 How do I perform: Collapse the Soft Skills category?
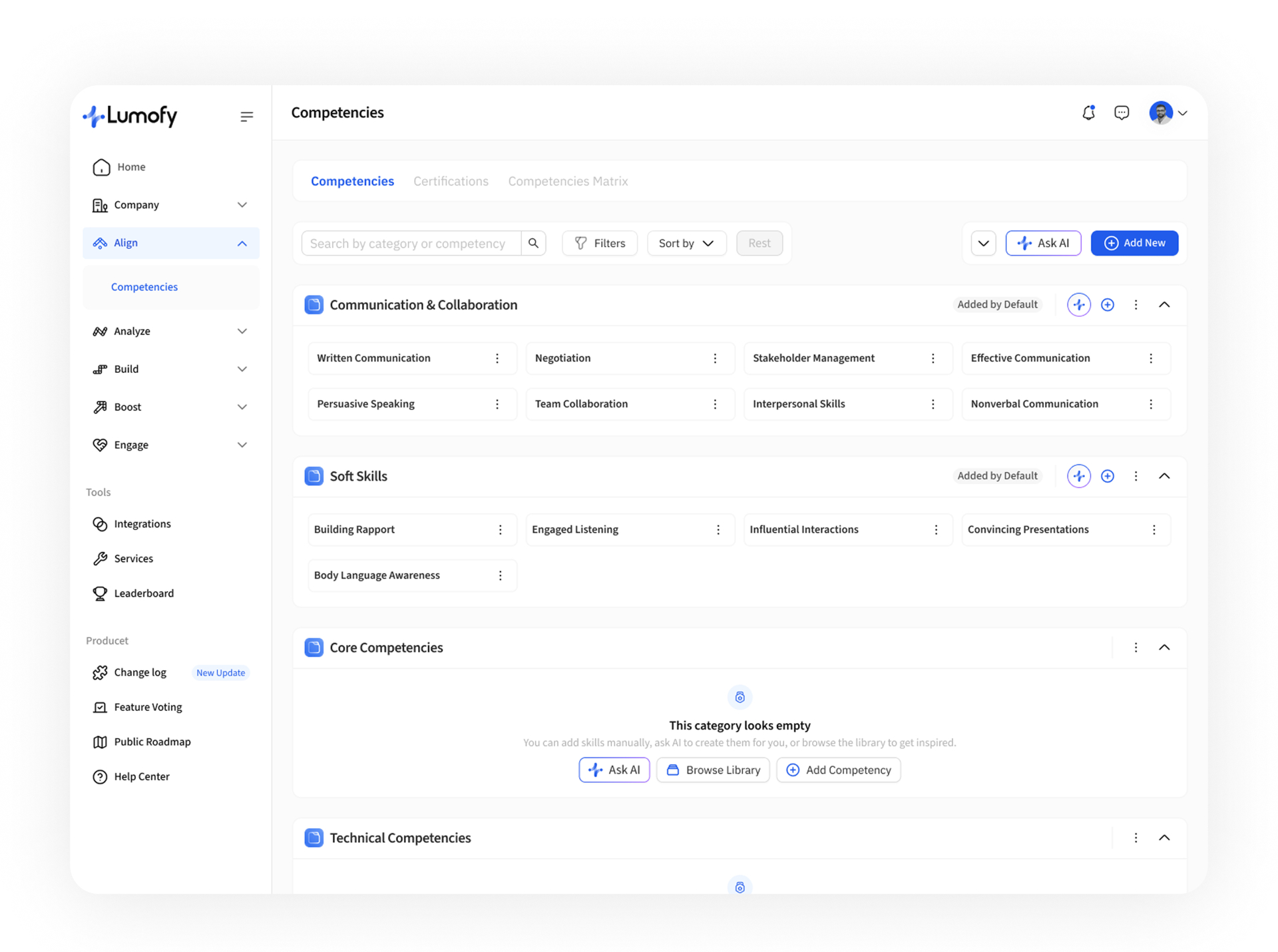point(1164,475)
